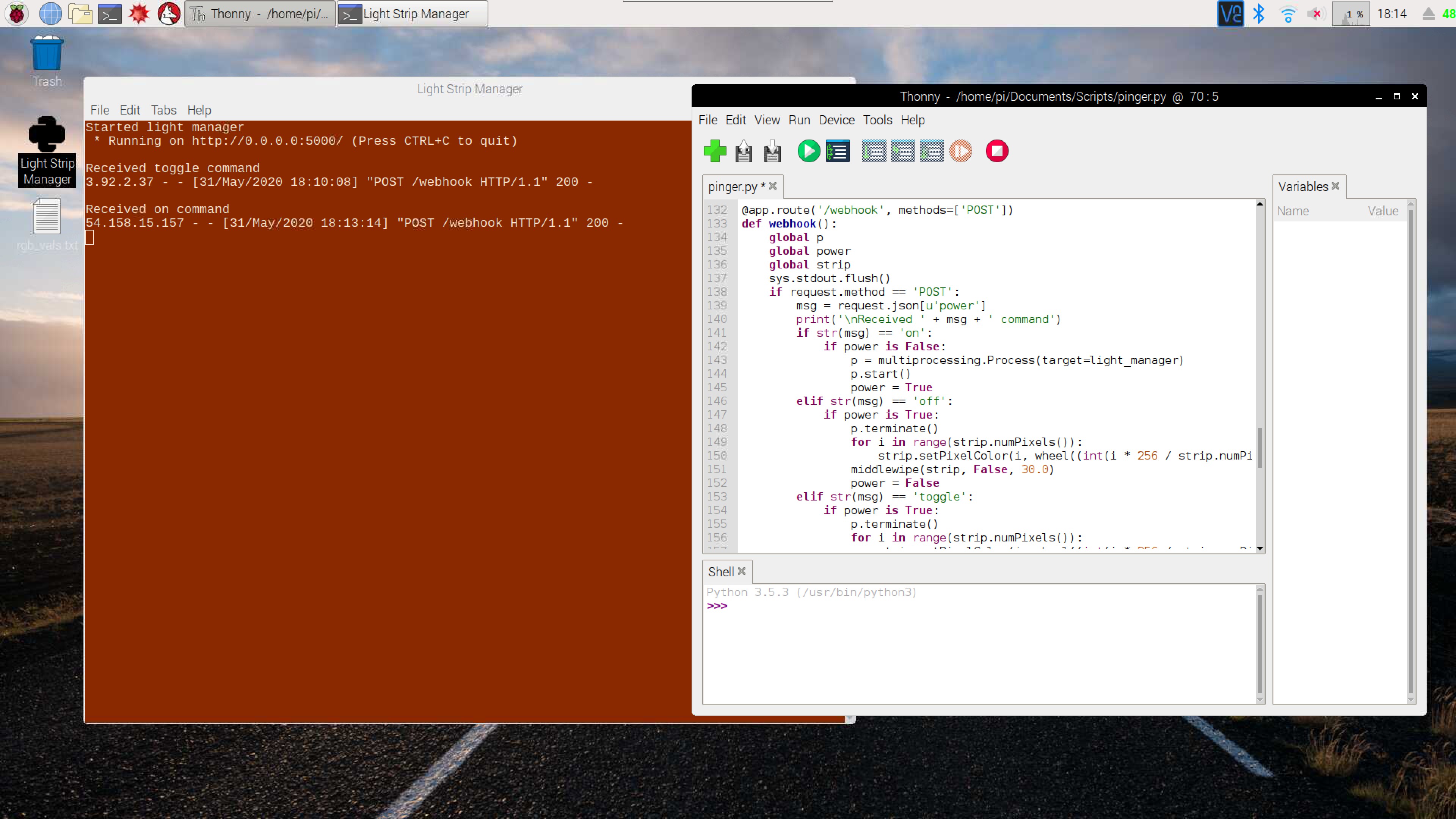
Task: Click the Run script button in Thonny
Action: point(808,151)
